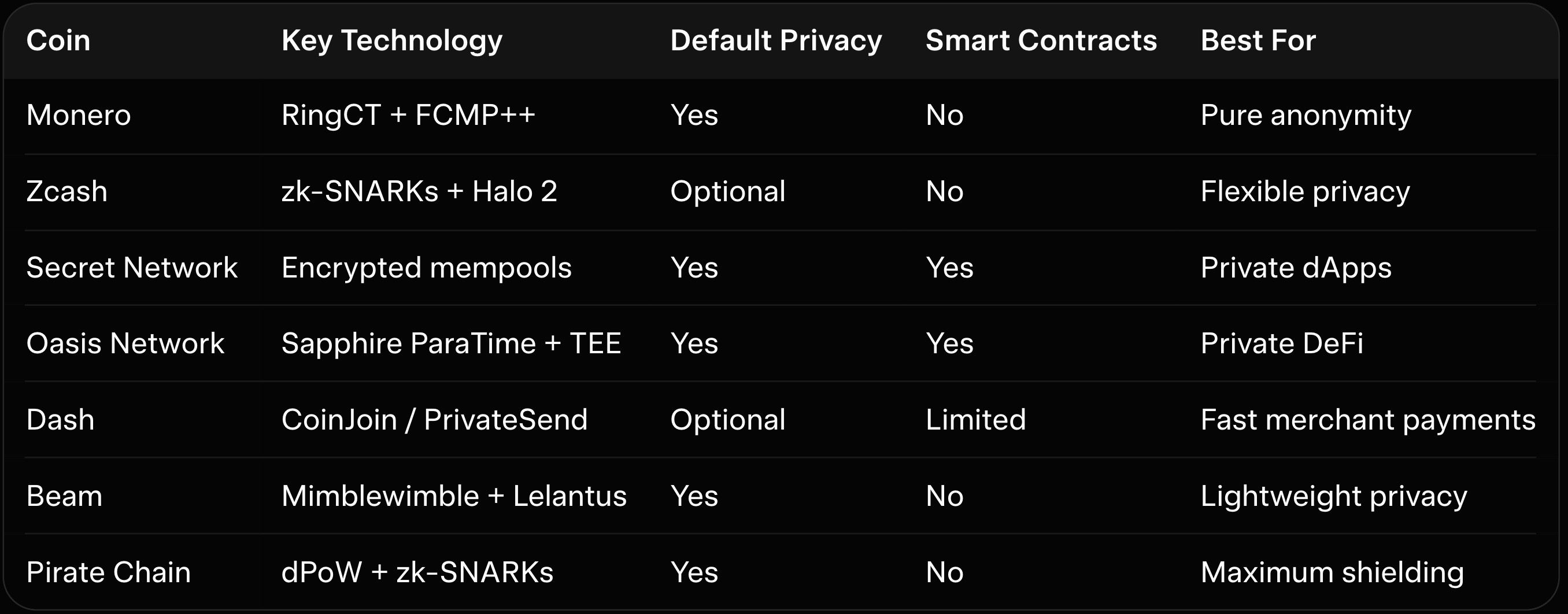This screenshot has height=614, width=1568.
Task: Click the Pirate Chain row label
Action: point(108,572)
